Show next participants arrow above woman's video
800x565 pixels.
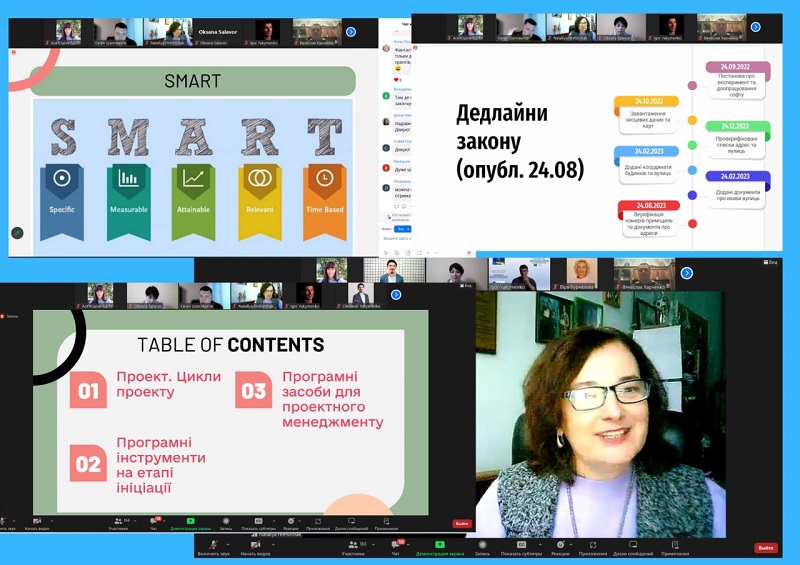point(687,273)
